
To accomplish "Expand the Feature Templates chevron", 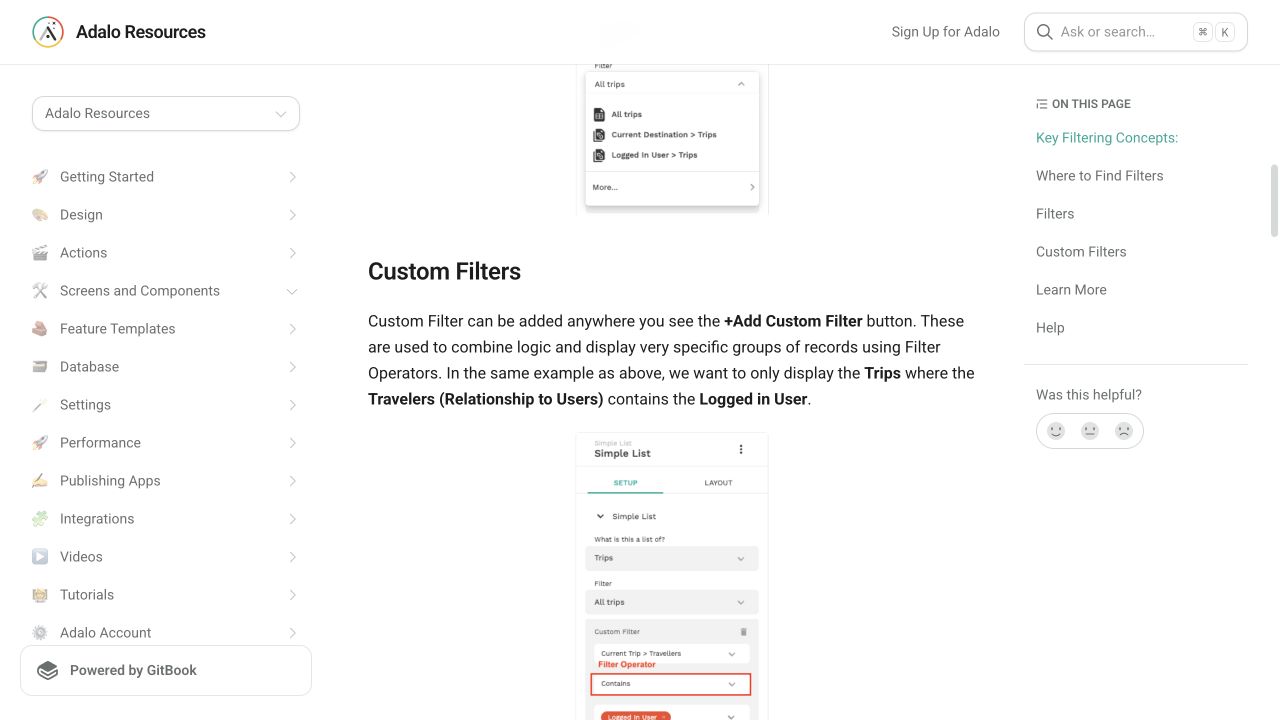I will tap(292, 329).
